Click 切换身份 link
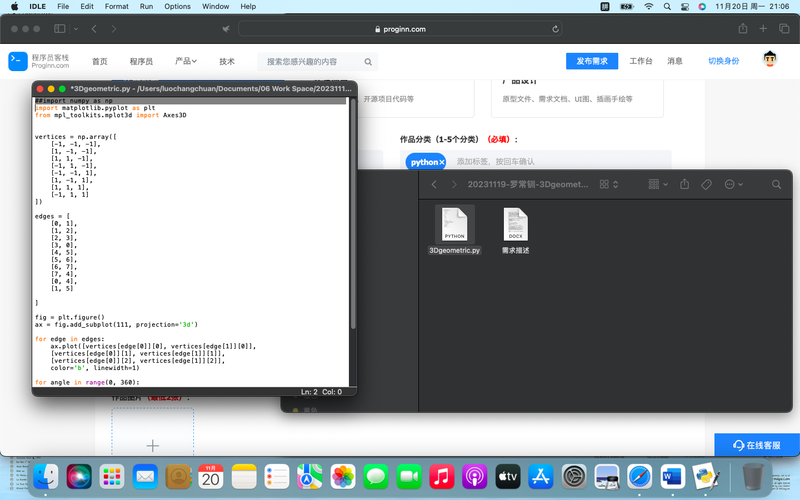800x500 pixels. point(723,61)
